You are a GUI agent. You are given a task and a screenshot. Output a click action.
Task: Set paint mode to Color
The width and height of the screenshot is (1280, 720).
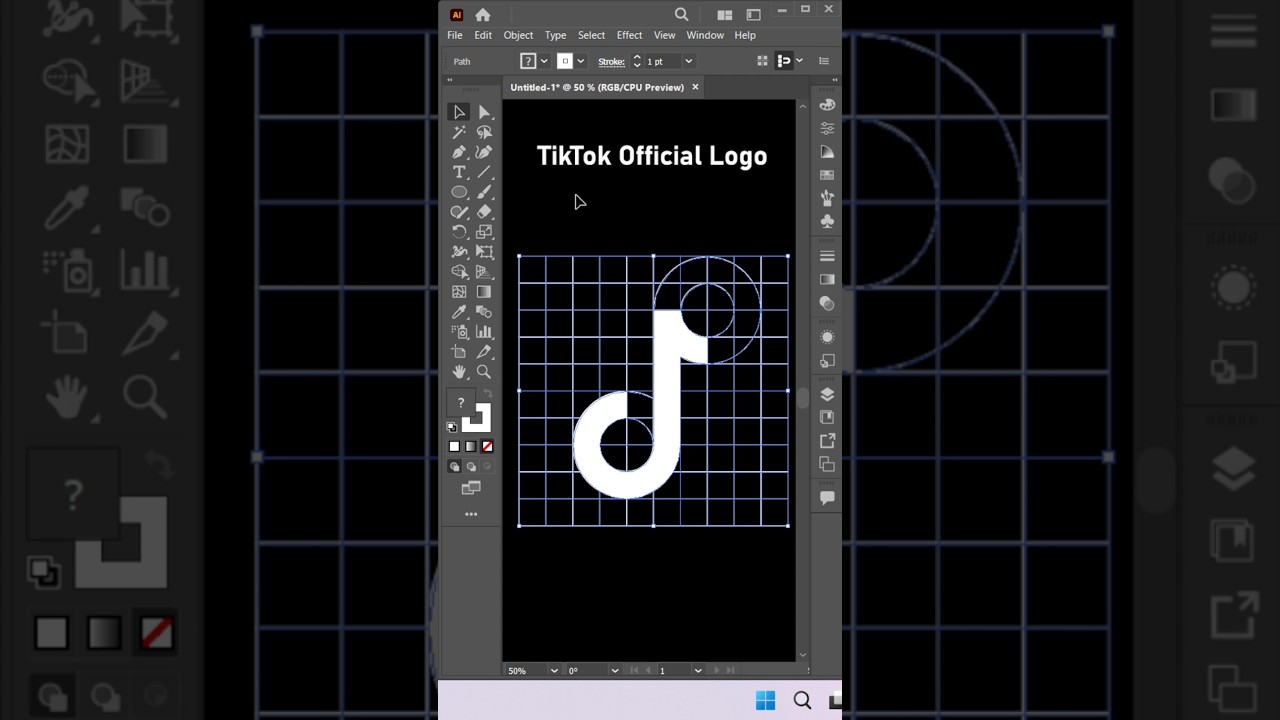(454, 446)
